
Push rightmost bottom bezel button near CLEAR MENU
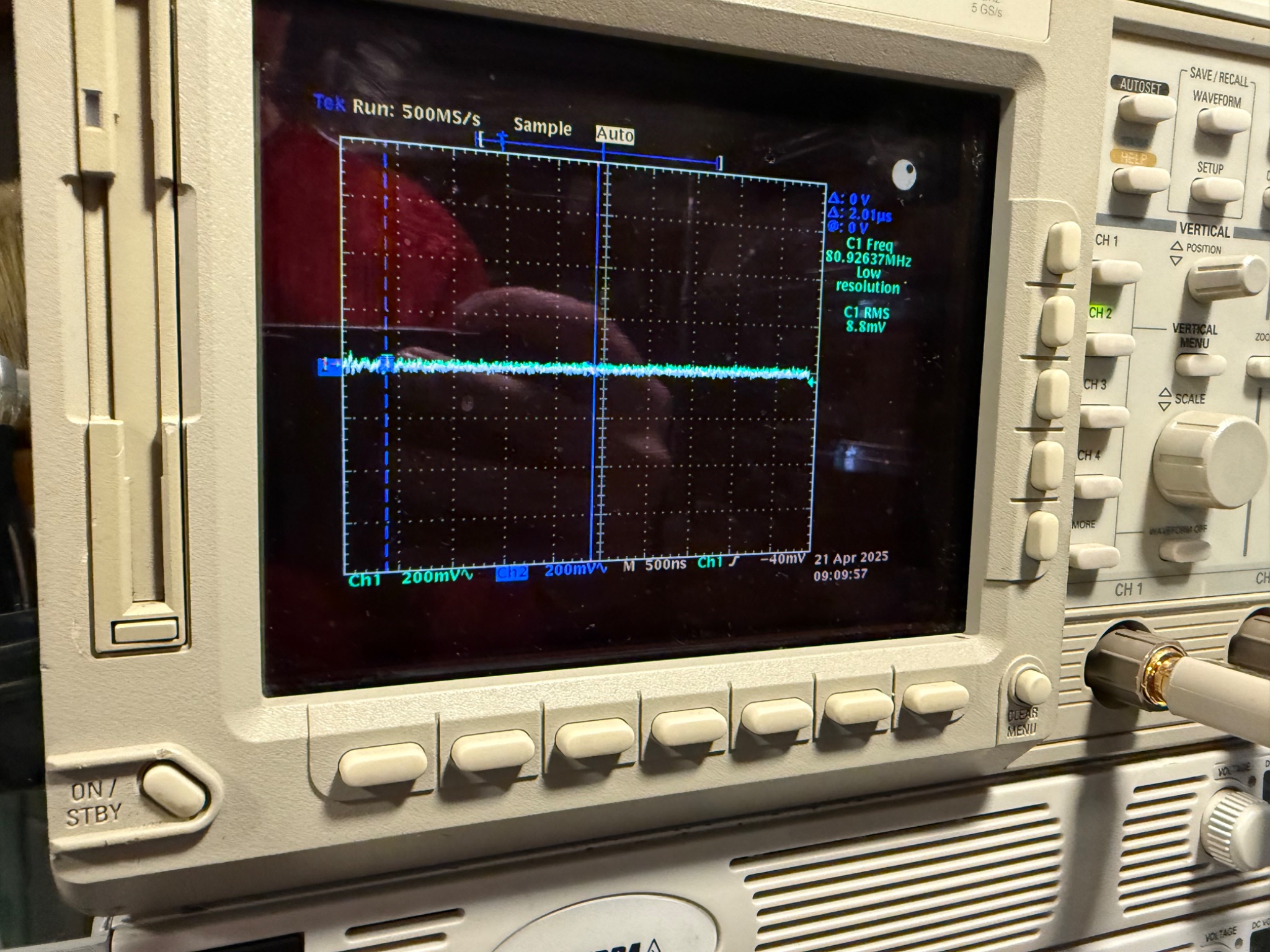tap(935, 697)
